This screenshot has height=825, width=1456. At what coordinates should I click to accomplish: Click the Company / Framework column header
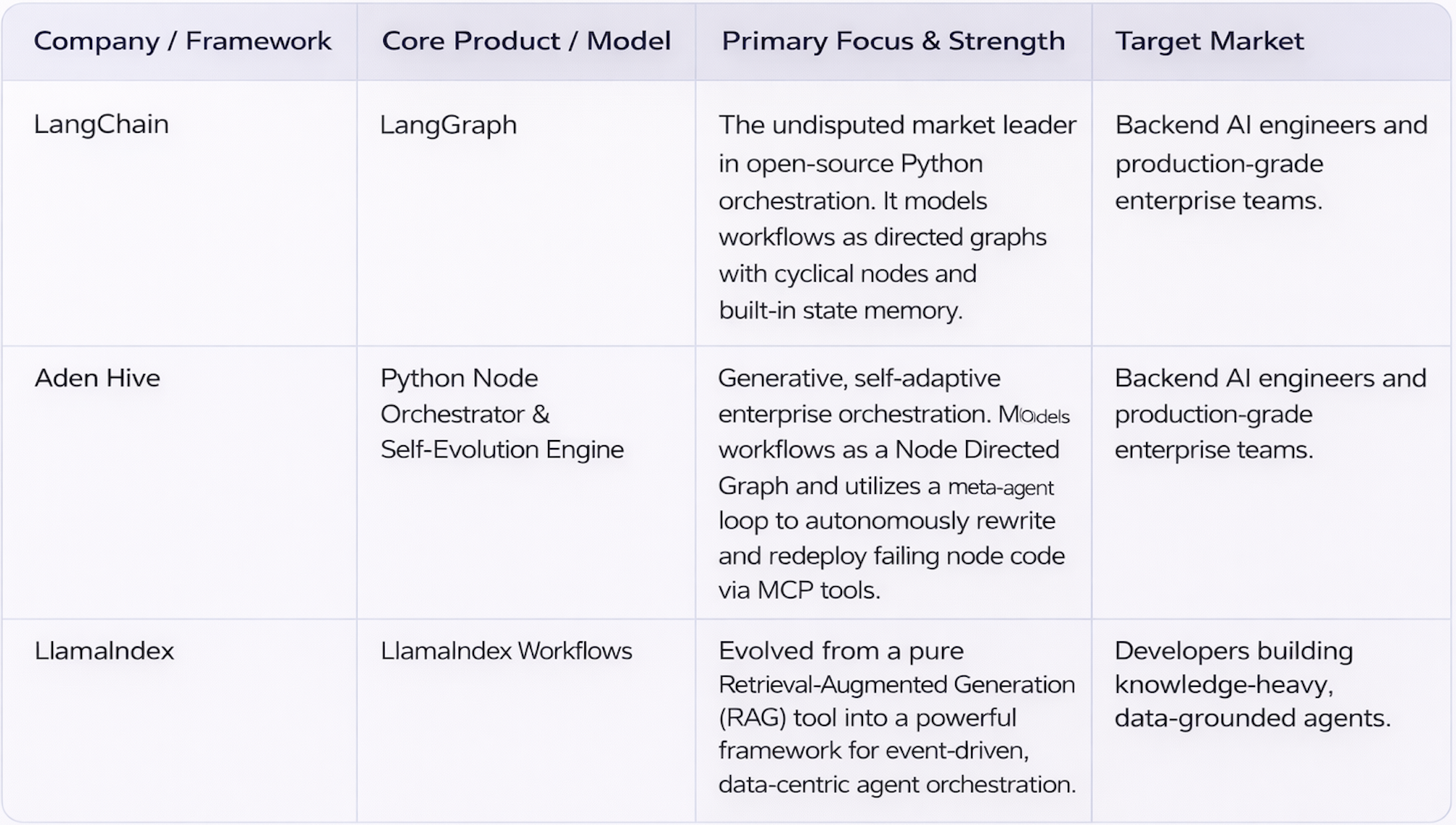coord(182,41)
